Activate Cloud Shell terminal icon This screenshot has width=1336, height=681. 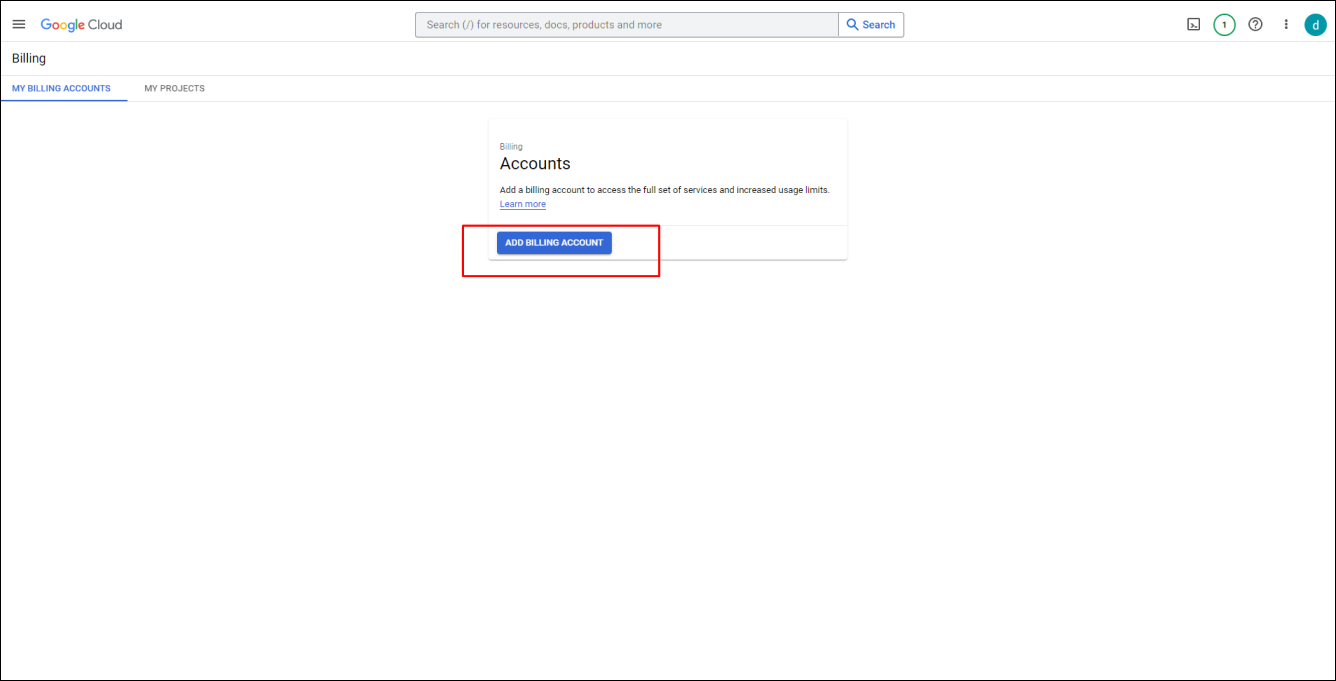[x=1193, y=24]
